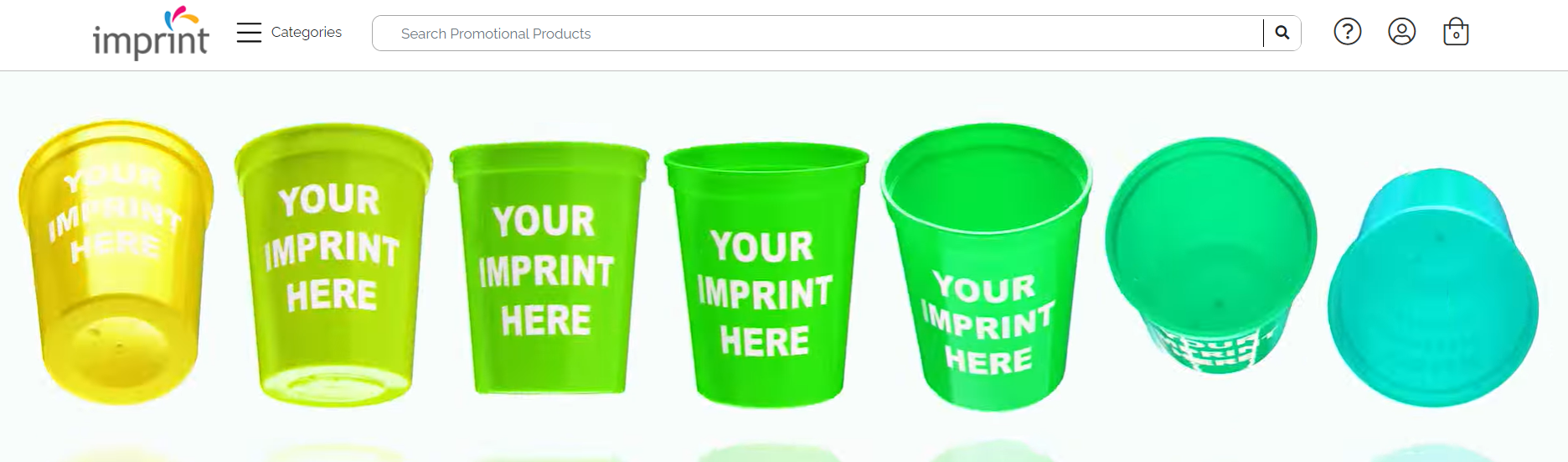The width and height of the screenshot is (1568, 462).
Task: Select the bright green upright cup
Action: pos(766,273)
